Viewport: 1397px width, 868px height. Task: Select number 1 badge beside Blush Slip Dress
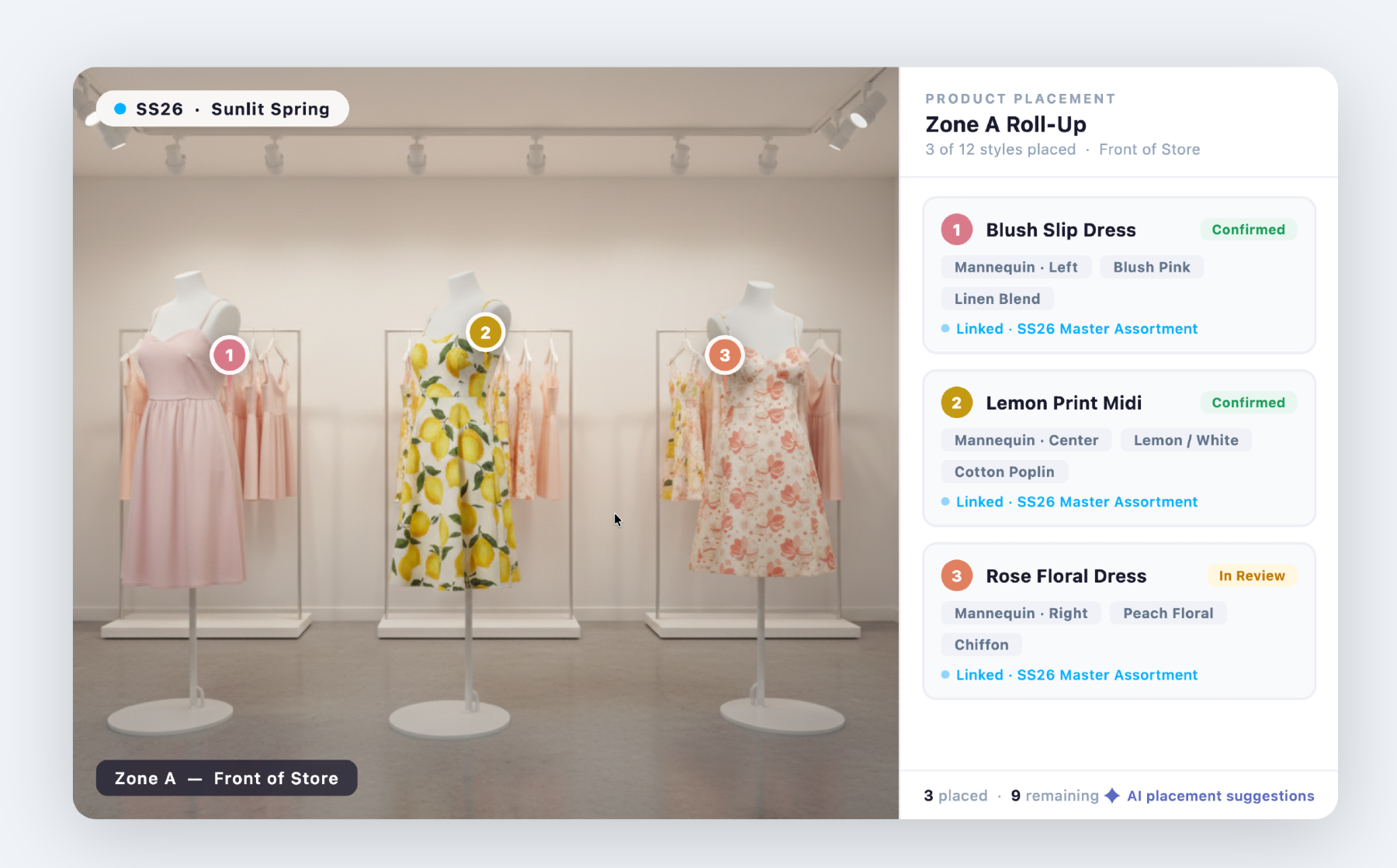tap(956, 230)
